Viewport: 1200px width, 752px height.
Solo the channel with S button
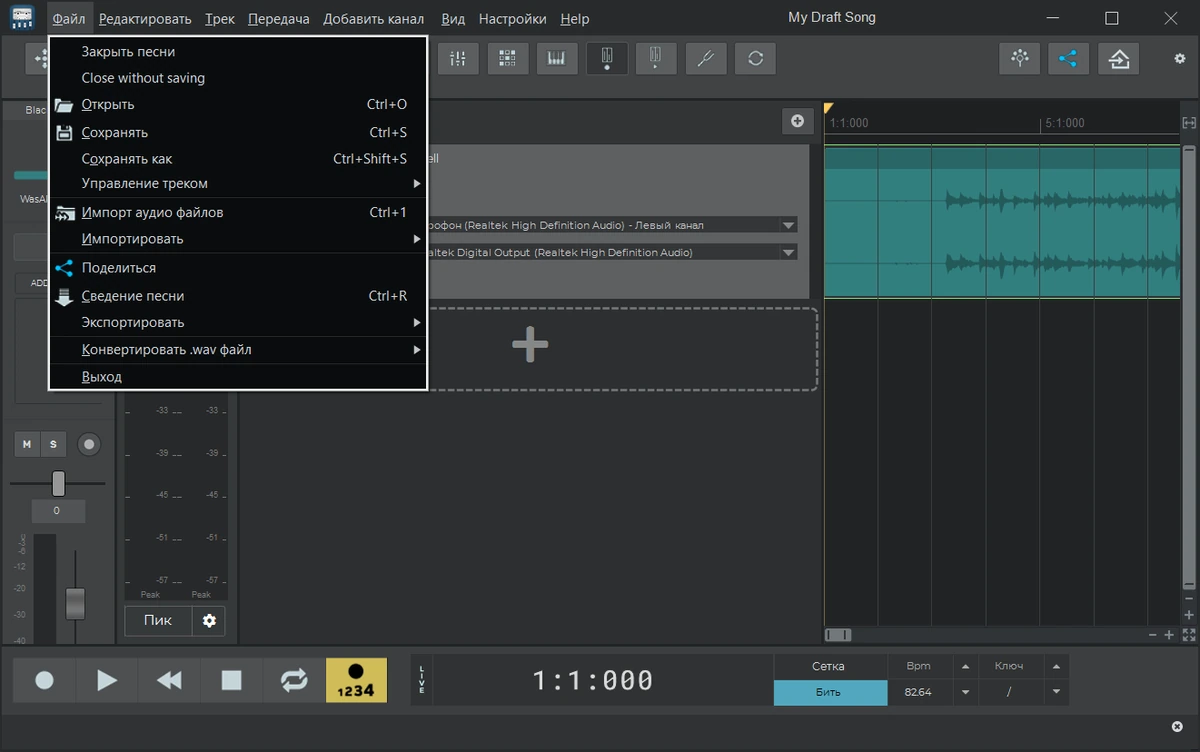pyautogui.click(x=53, y=444)
